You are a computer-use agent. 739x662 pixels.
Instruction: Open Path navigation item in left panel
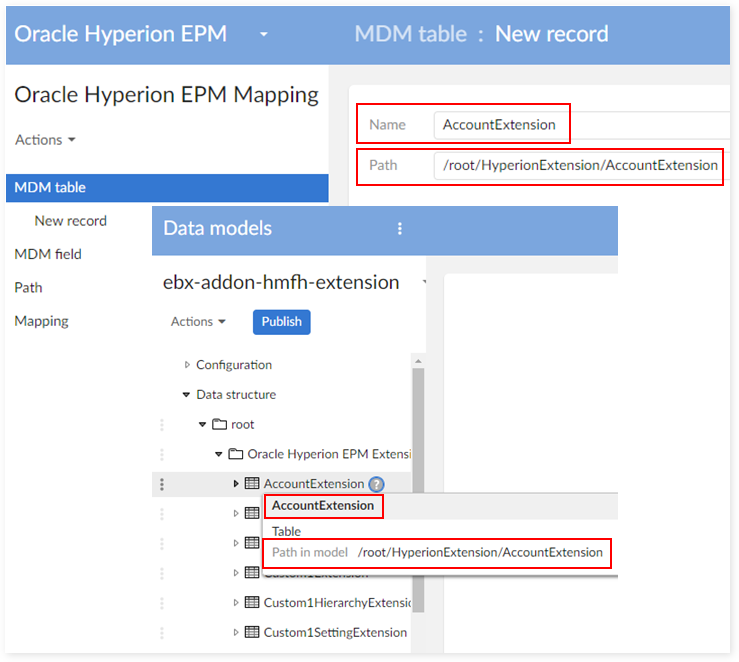click(28, 287)
